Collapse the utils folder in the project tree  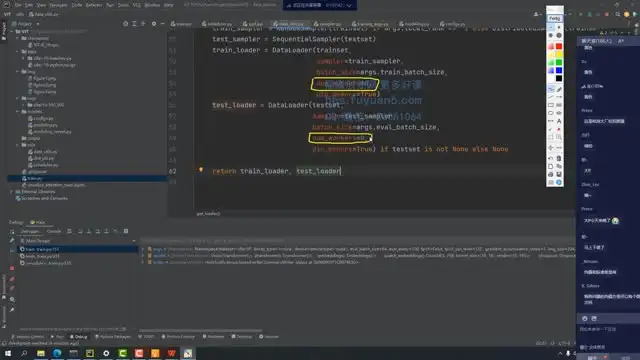click(x=18, y=145)
